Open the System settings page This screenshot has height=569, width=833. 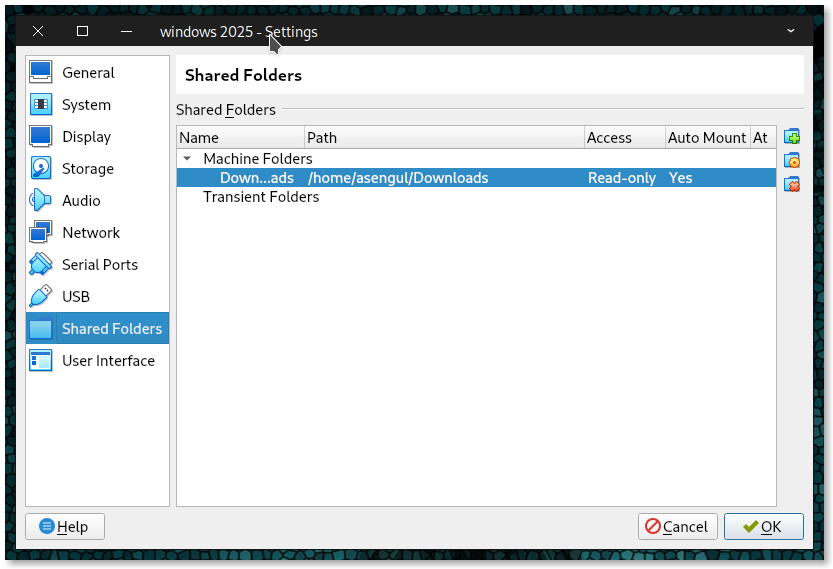tap(98, 104)
